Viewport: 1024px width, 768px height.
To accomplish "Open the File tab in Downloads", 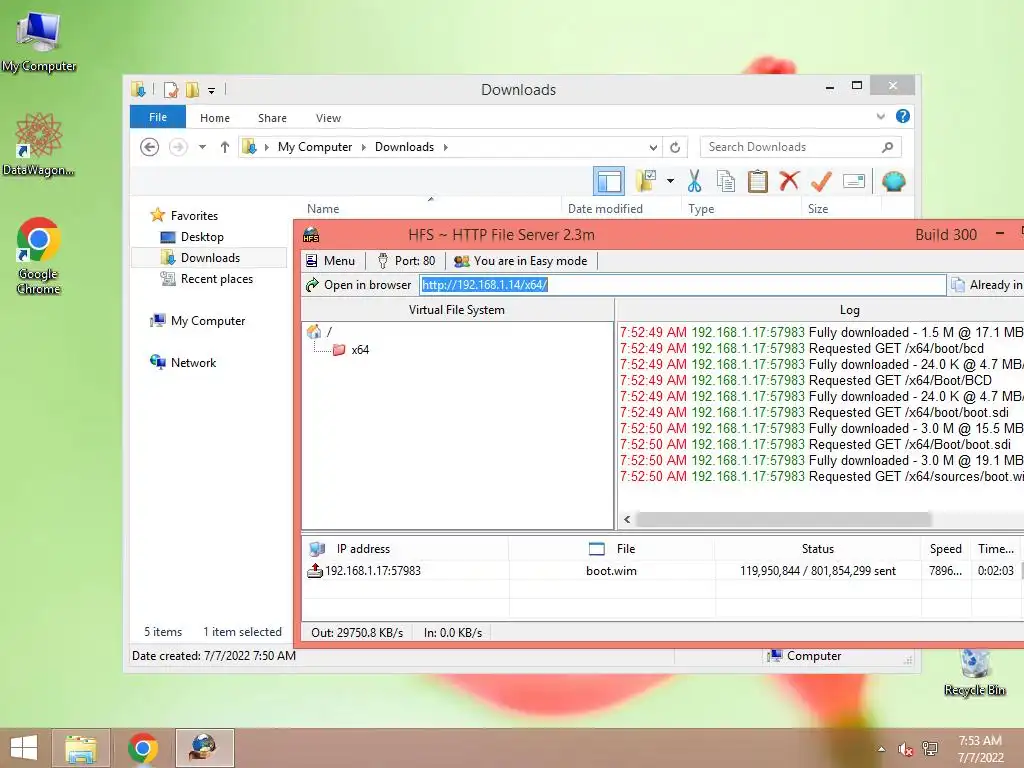I will coord(157,117).
